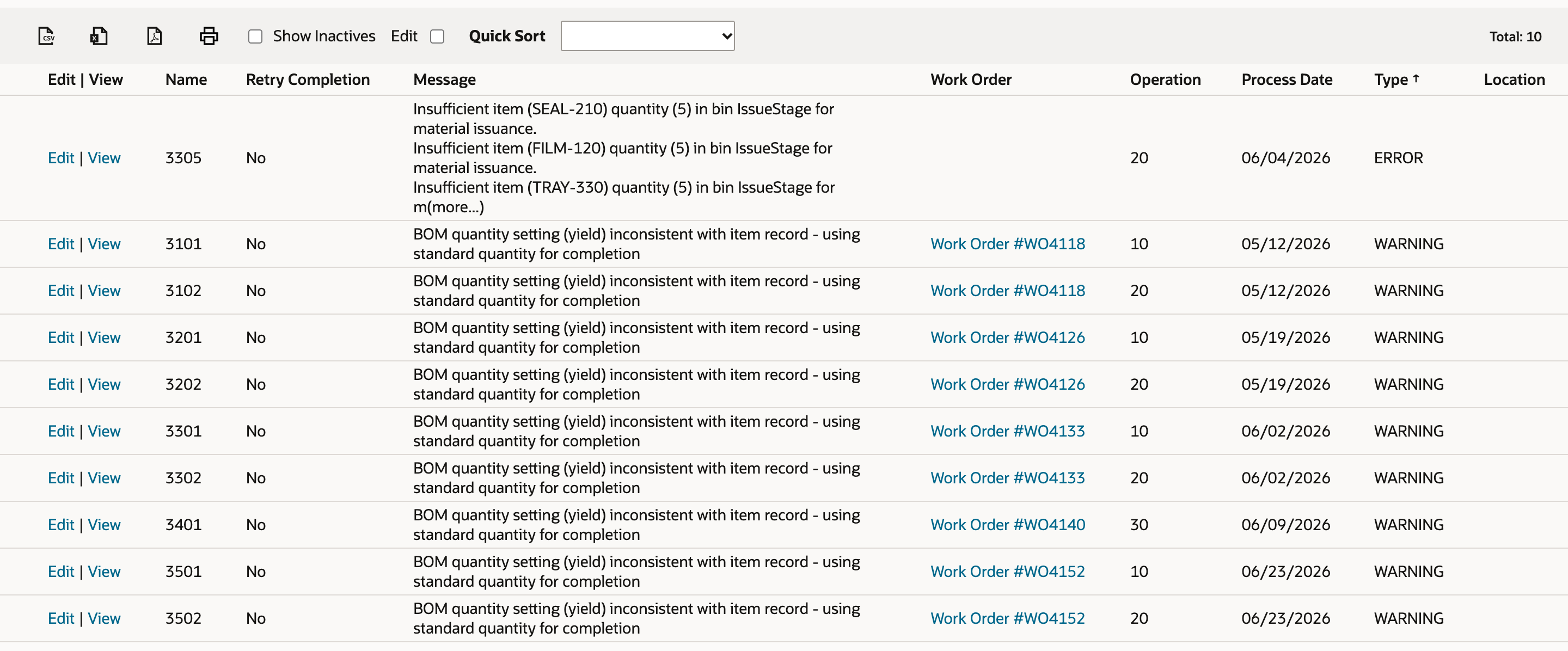This screenshot has width=1568, height=651.
Task: Export the list to Excel
Action: point(99,36)
